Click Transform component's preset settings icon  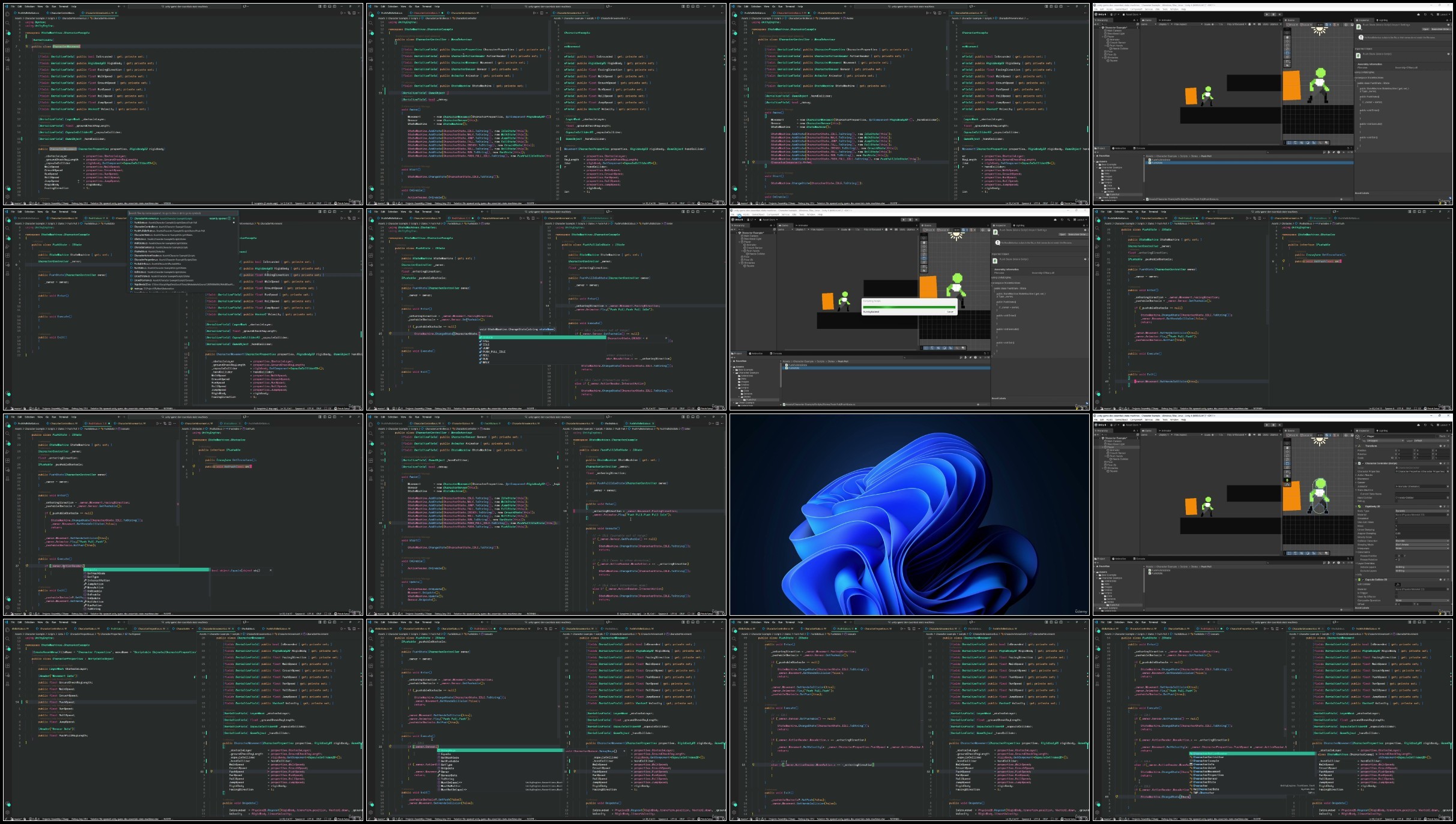(1445, 446)
